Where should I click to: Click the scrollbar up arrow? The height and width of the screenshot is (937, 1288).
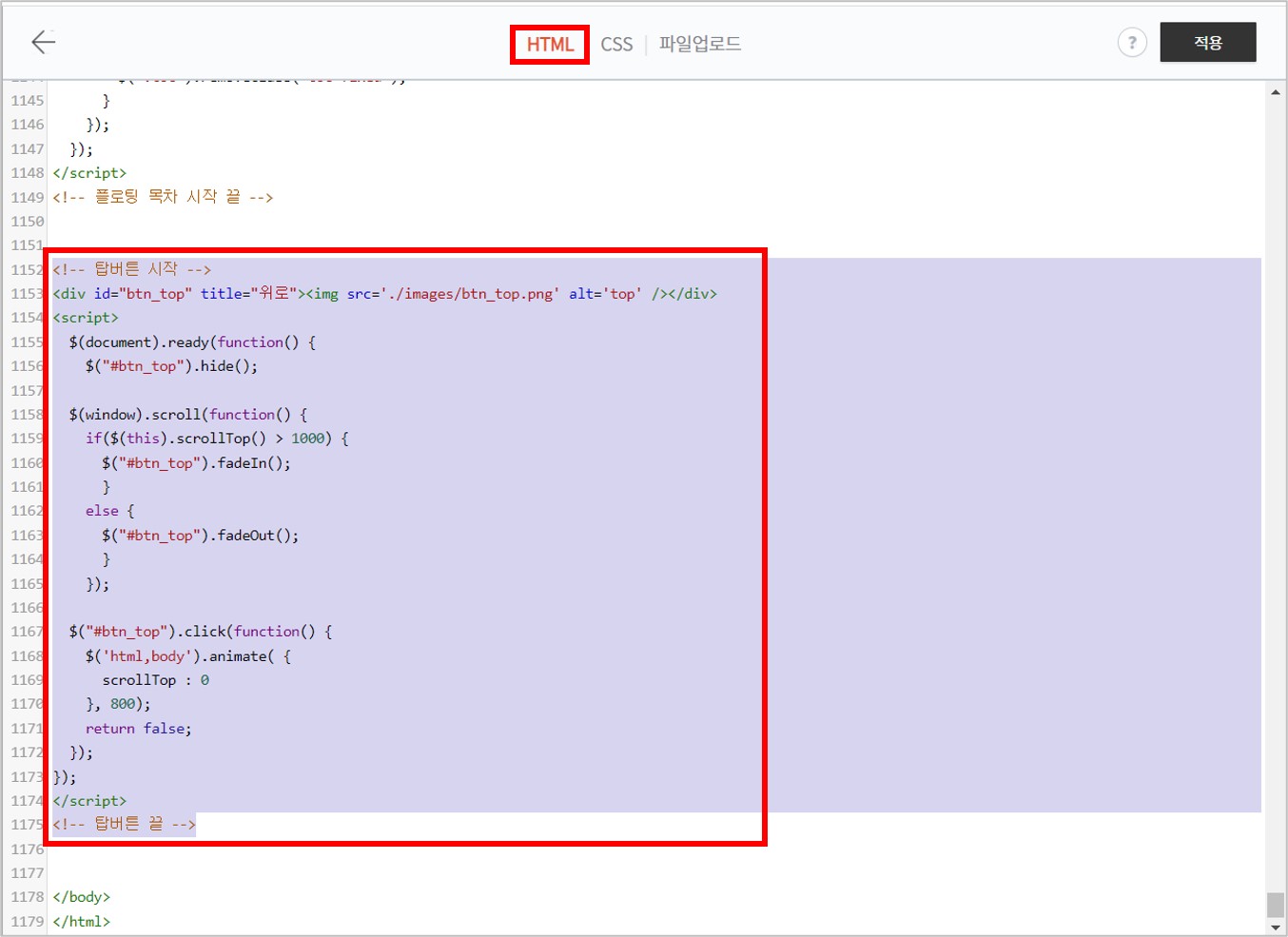click(x=1276, y=92)
